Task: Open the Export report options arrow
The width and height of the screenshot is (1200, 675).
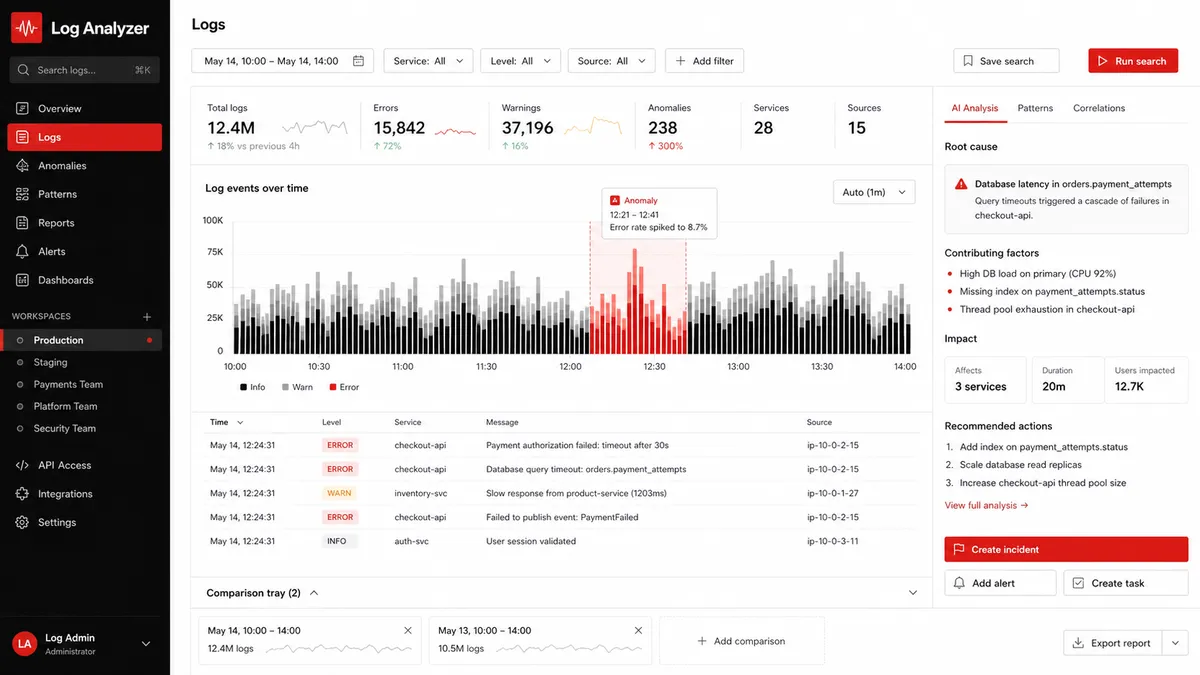Action: pyautogui.click(x=1174, y=643)
